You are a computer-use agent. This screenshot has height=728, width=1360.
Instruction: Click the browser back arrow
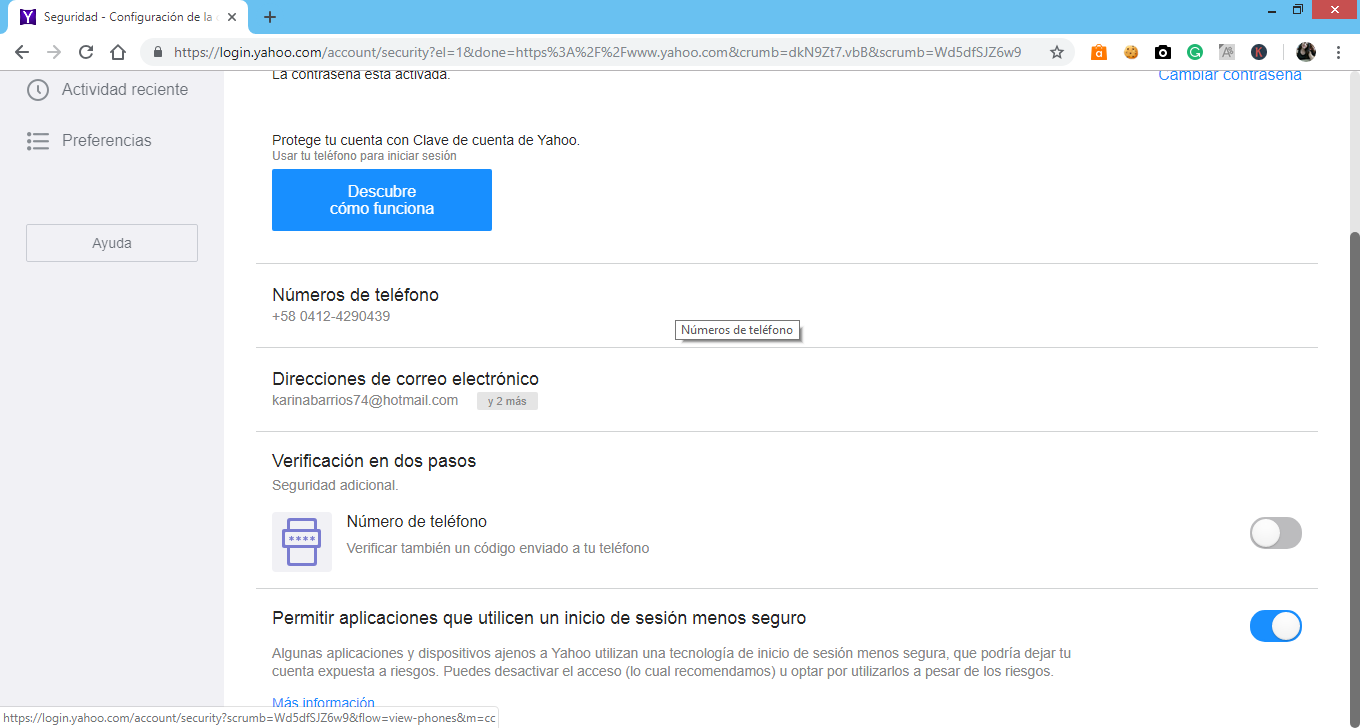(22, 52)
